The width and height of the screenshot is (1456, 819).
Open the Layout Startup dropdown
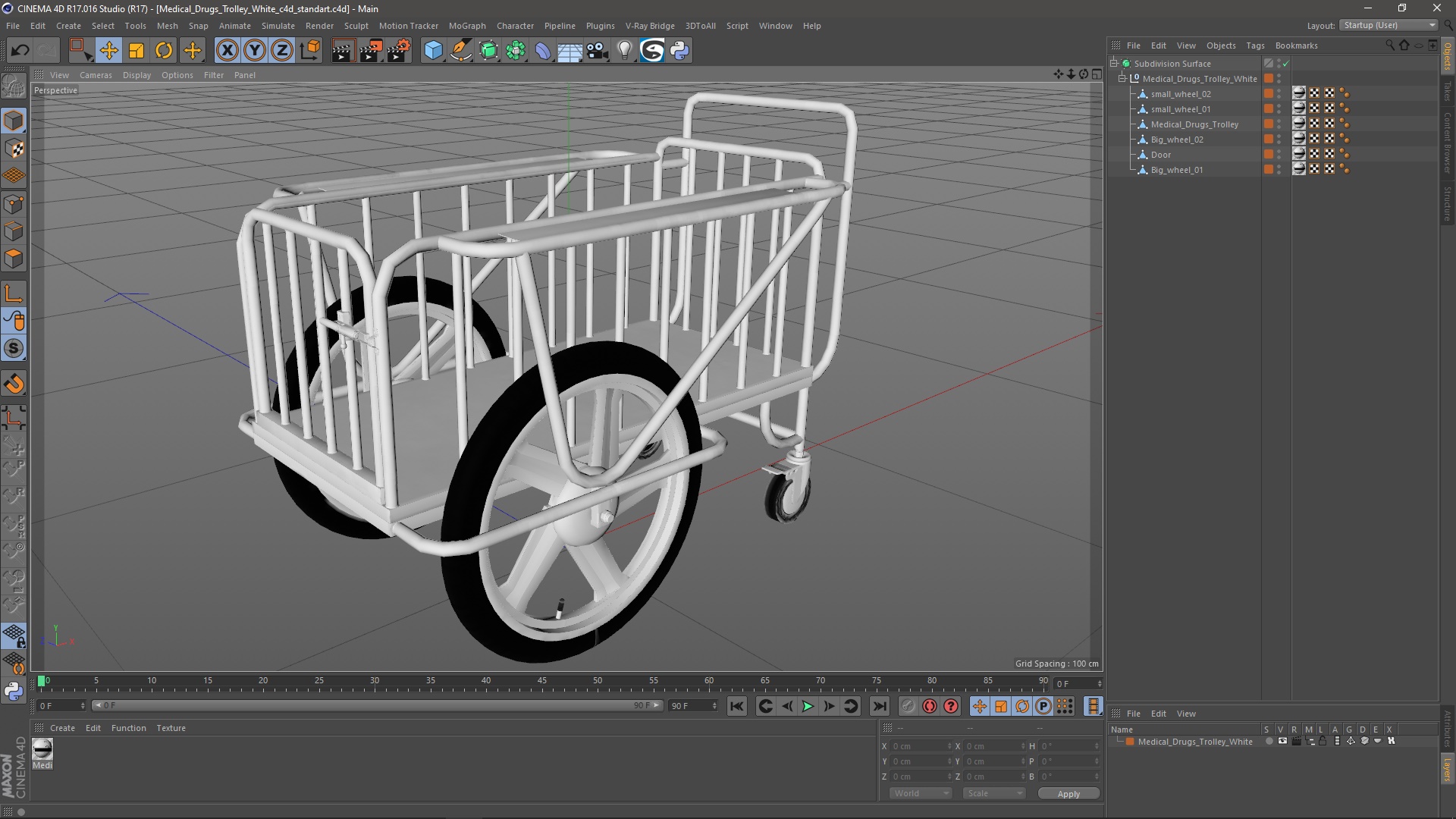(x=1389, y=25)
